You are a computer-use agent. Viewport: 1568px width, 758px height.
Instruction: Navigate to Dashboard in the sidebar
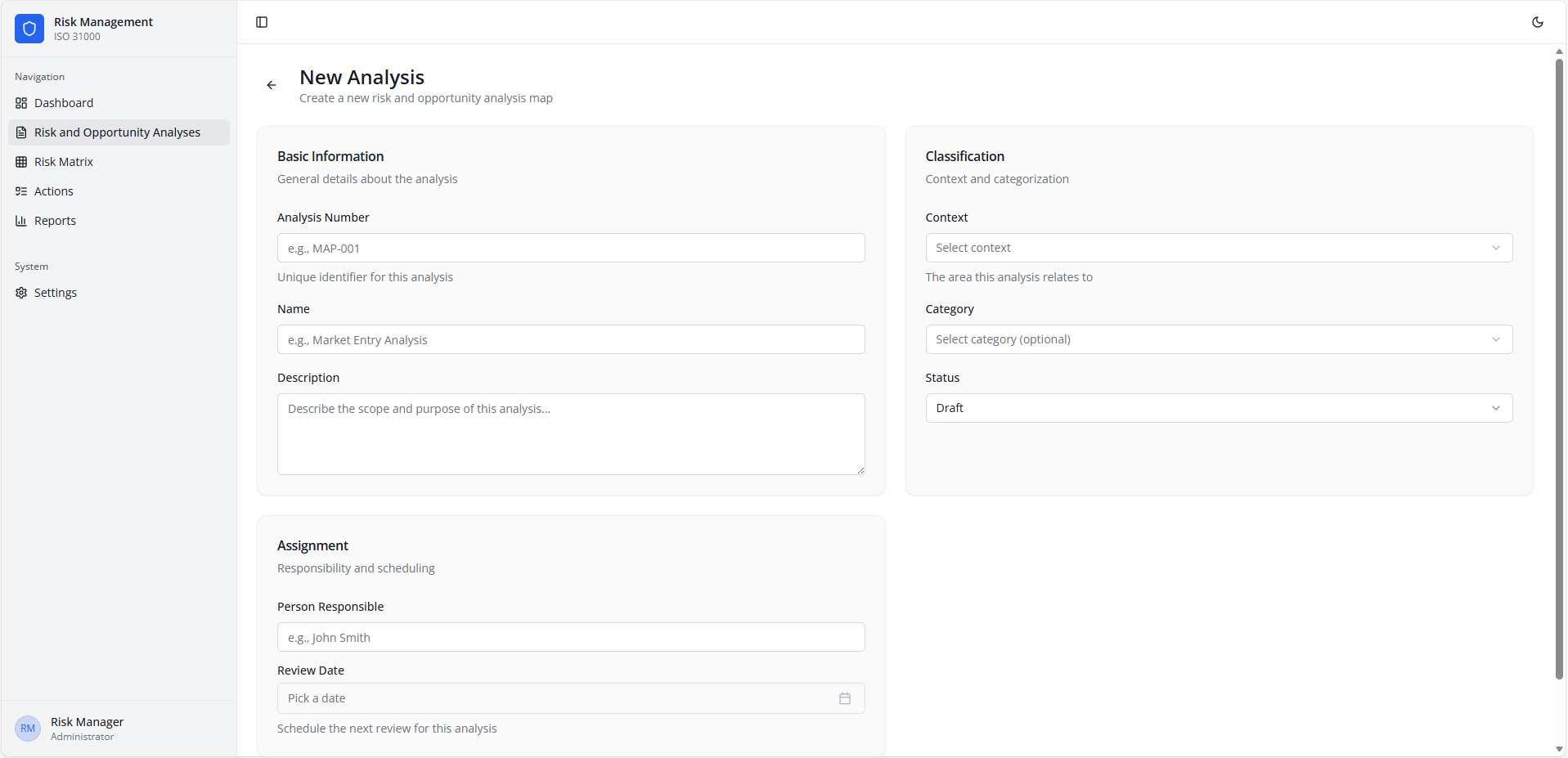pos(63,103)
